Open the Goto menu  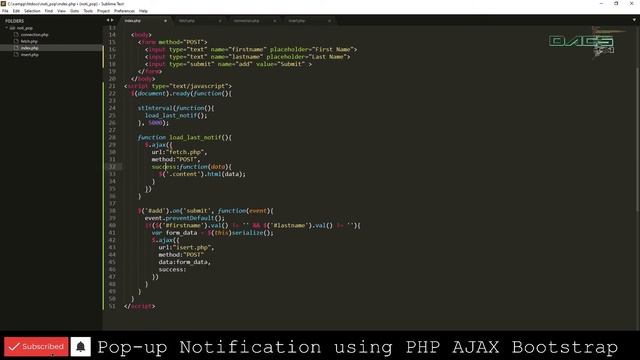74,11
